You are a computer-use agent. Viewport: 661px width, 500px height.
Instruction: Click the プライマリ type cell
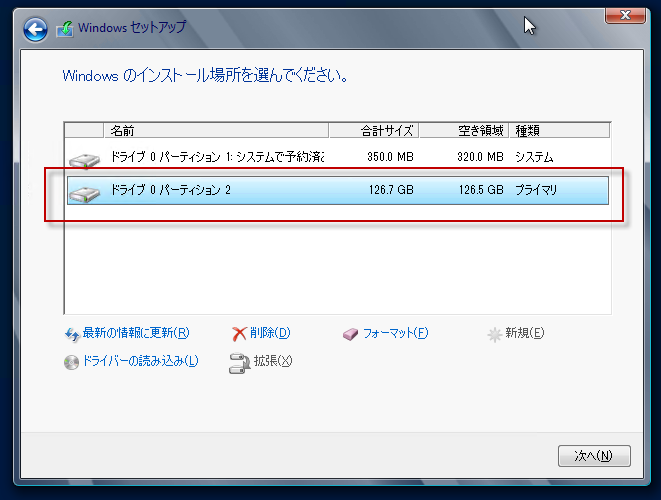point(536,190)
